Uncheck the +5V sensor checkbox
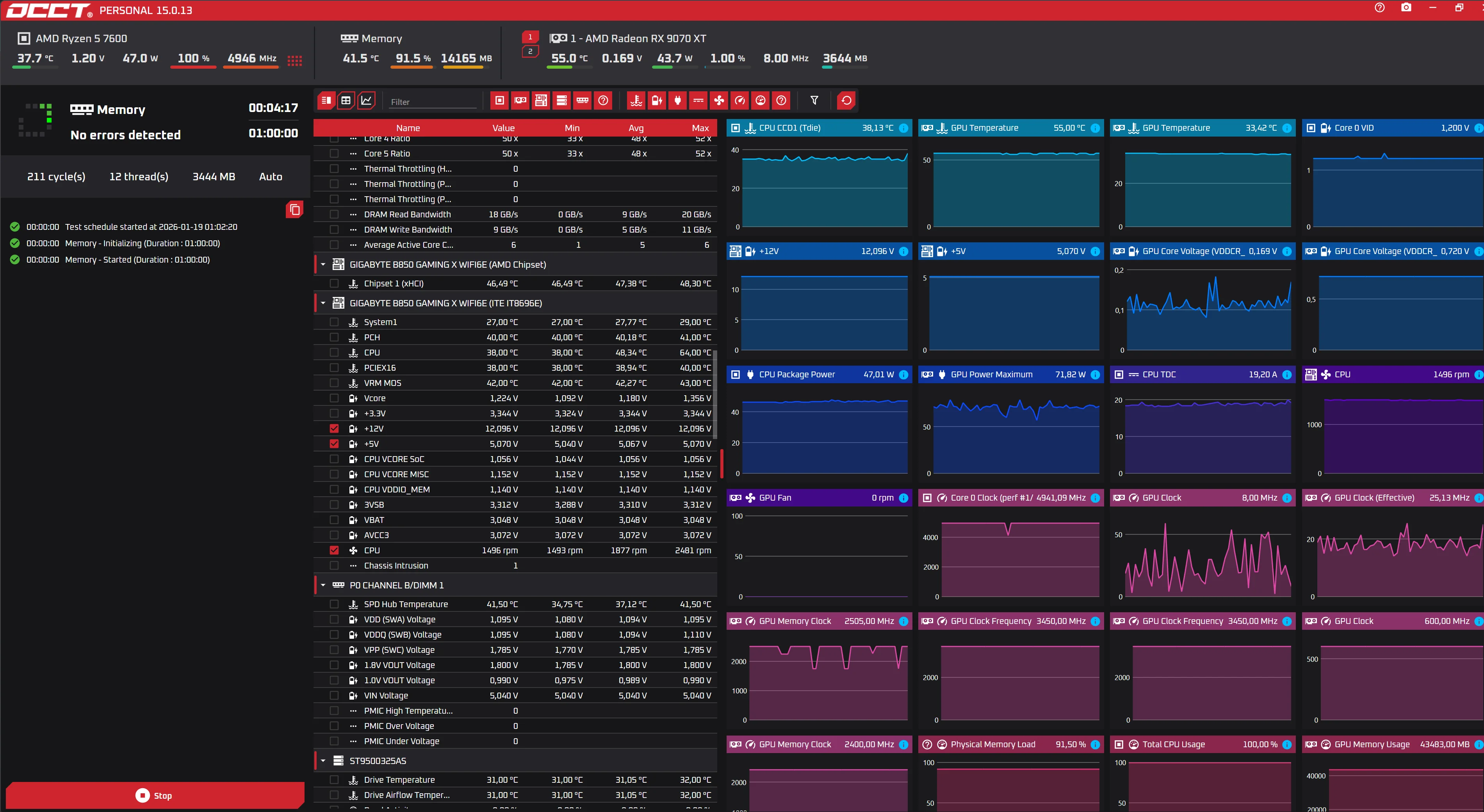Screen dimensions: 1484x812 (x=334, y=444)
